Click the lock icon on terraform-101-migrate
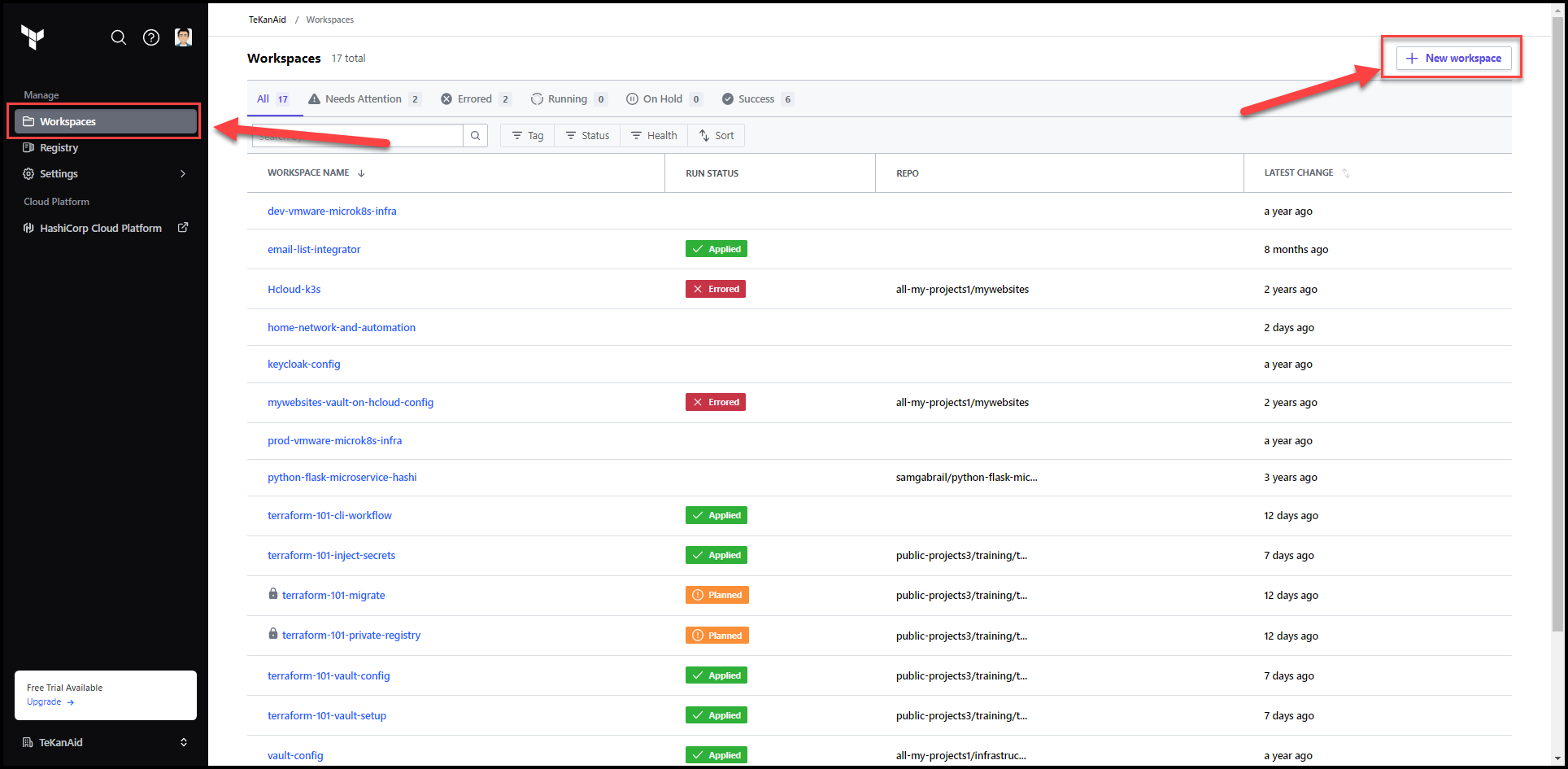This screenshot has height=769, width=1568. pos(272,594)
